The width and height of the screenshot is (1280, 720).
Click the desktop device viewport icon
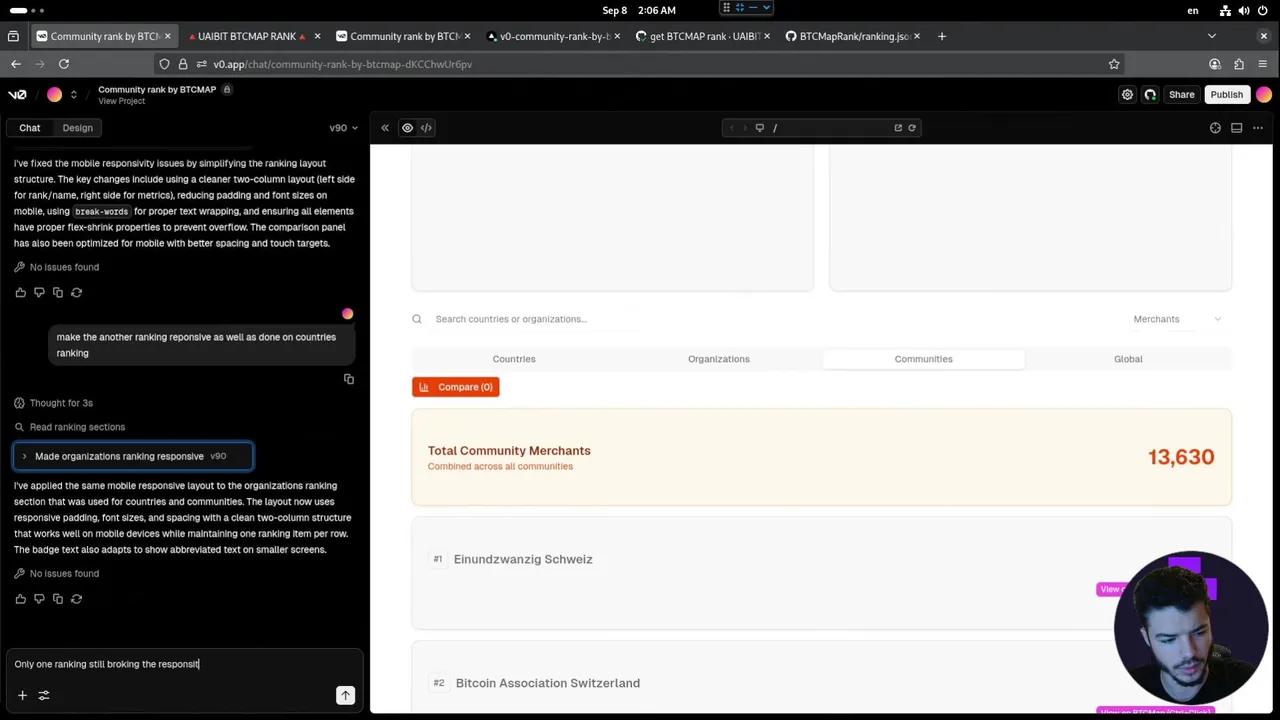click(x=760, y=128)
